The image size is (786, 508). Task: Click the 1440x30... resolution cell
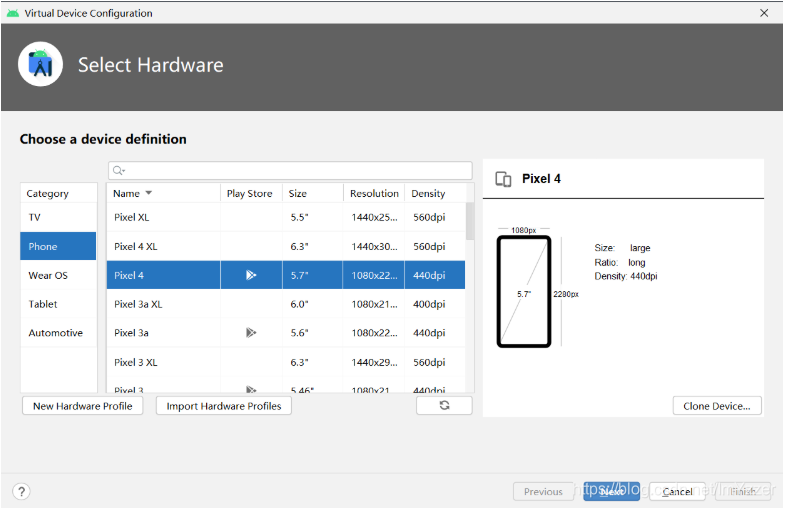point(374,246)
